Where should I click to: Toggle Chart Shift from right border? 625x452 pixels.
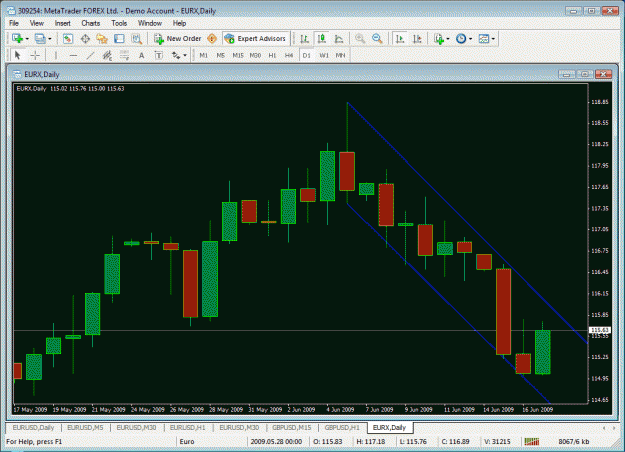[x=417, y=39]
